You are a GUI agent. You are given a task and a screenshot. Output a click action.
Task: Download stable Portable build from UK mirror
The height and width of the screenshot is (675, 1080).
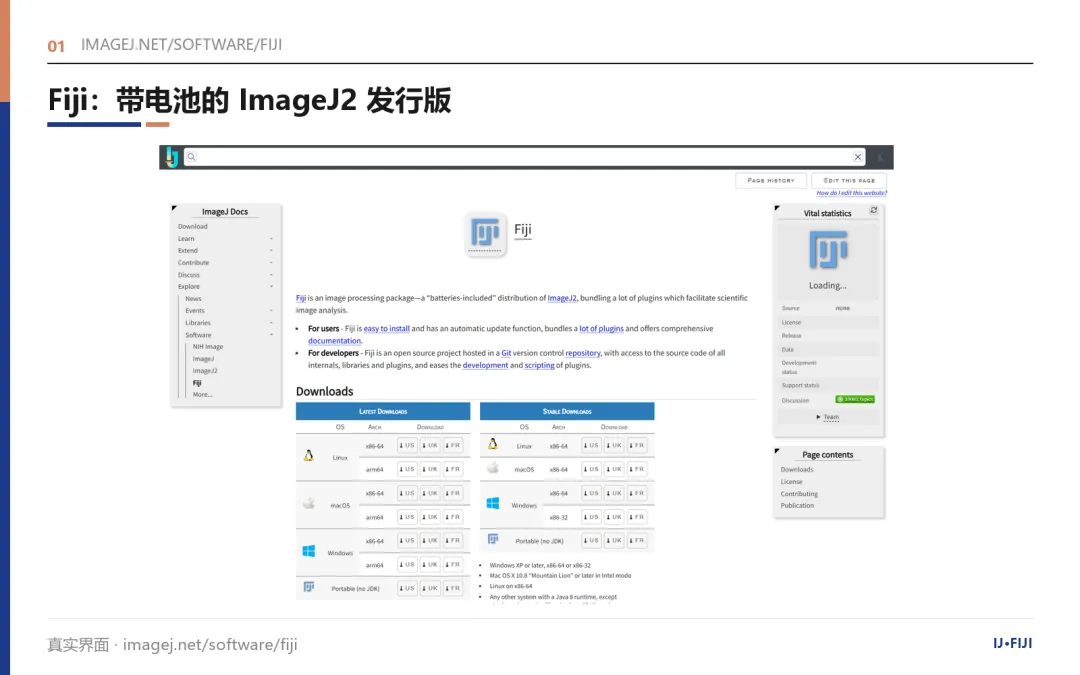(614, 541)
